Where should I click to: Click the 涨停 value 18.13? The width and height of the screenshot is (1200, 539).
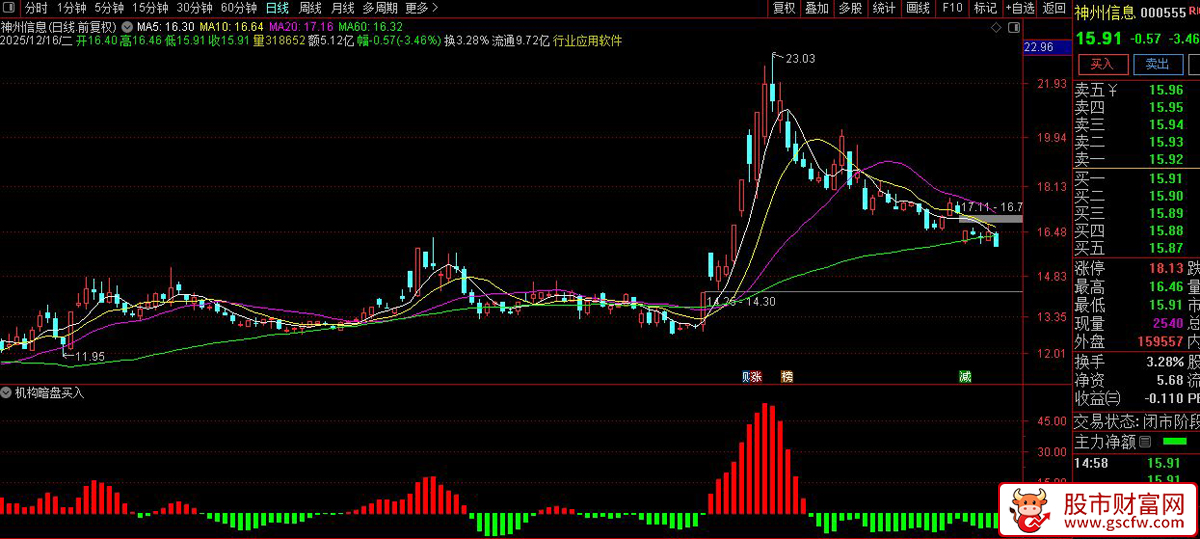click(x=1166, y=268)
